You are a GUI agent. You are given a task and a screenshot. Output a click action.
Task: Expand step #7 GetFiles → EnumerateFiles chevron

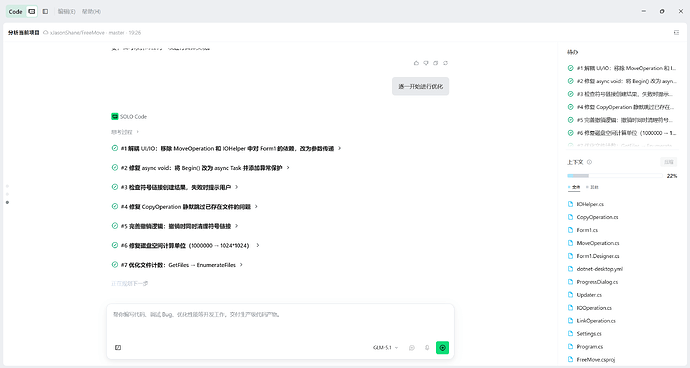(x=241, y=265)
